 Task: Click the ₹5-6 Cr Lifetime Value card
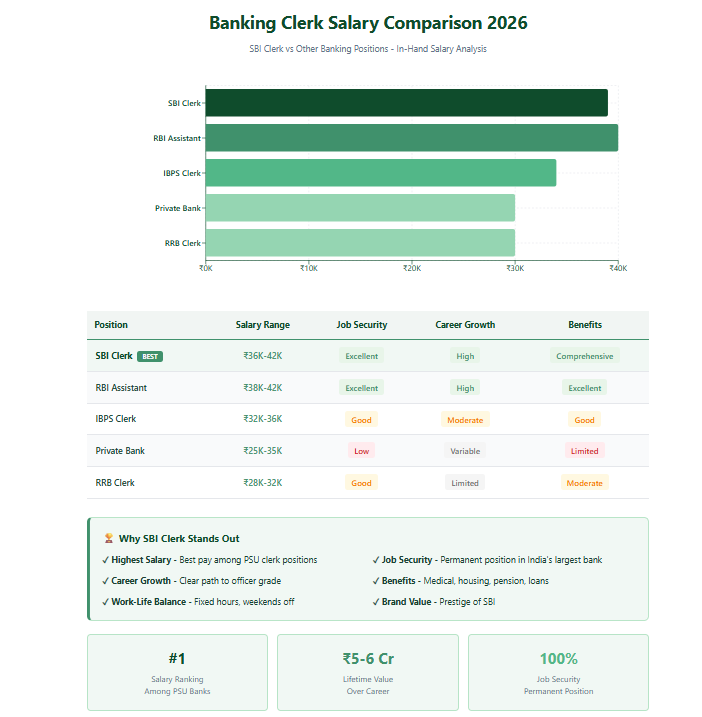pos(368,672)
